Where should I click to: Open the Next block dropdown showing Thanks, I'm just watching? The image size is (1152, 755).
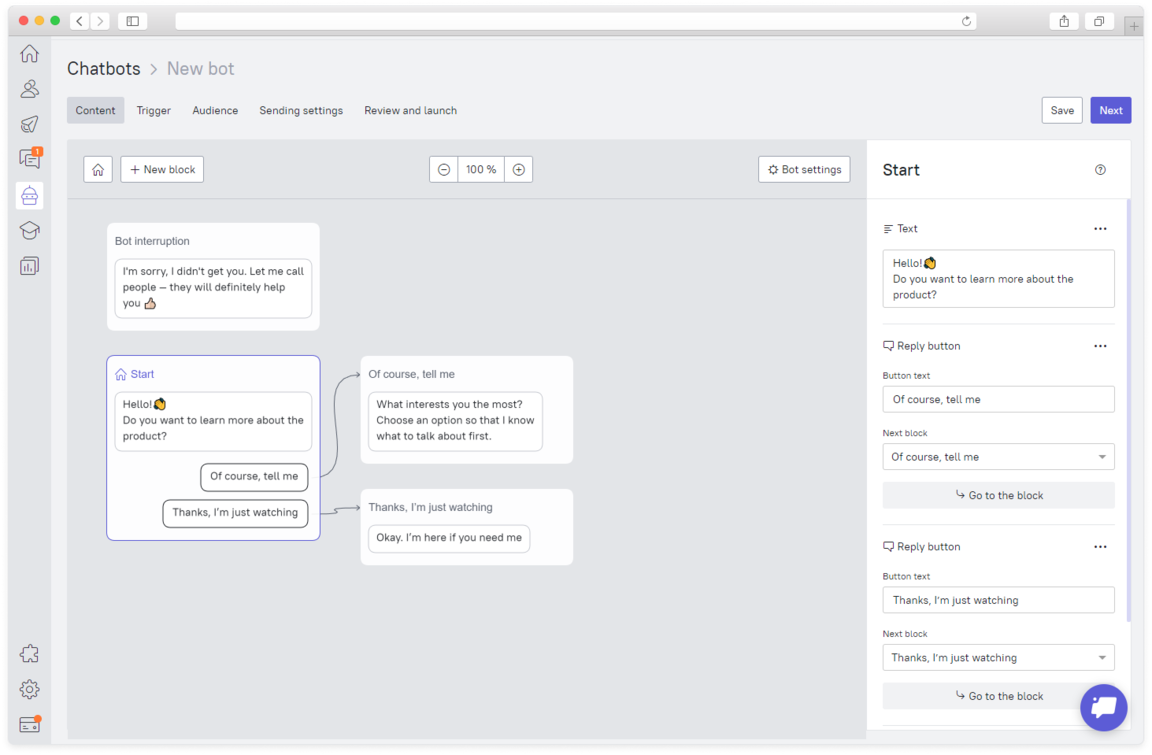click(x=998, y=657)
